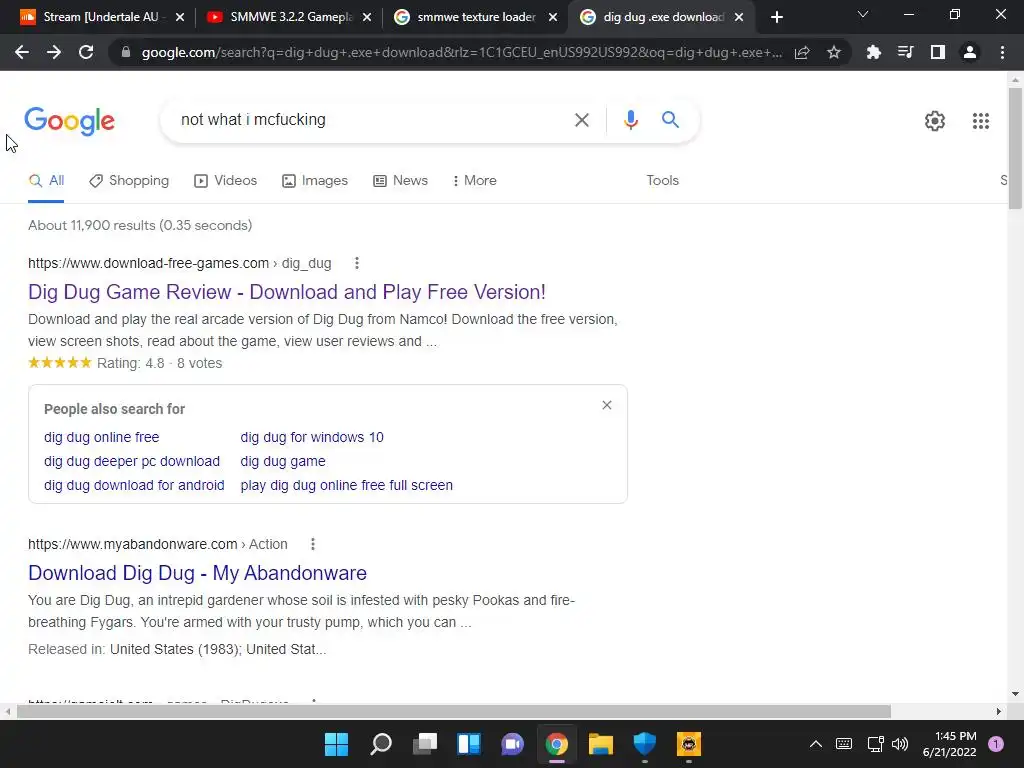
Task: Open a new browser tab
Action: (x=776, y=17)
